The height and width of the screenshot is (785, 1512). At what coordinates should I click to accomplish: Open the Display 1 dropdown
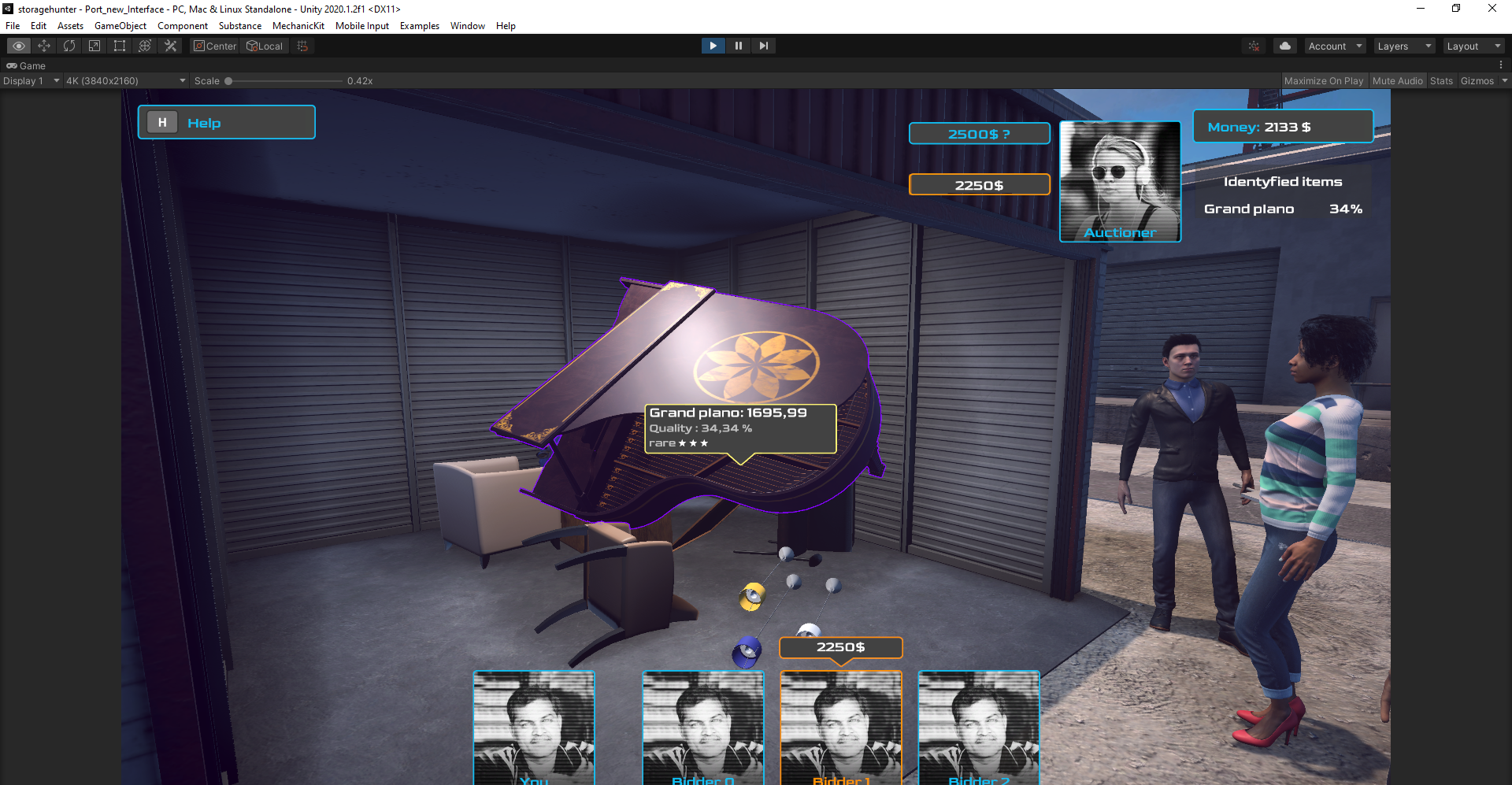(x=31, y=80)
